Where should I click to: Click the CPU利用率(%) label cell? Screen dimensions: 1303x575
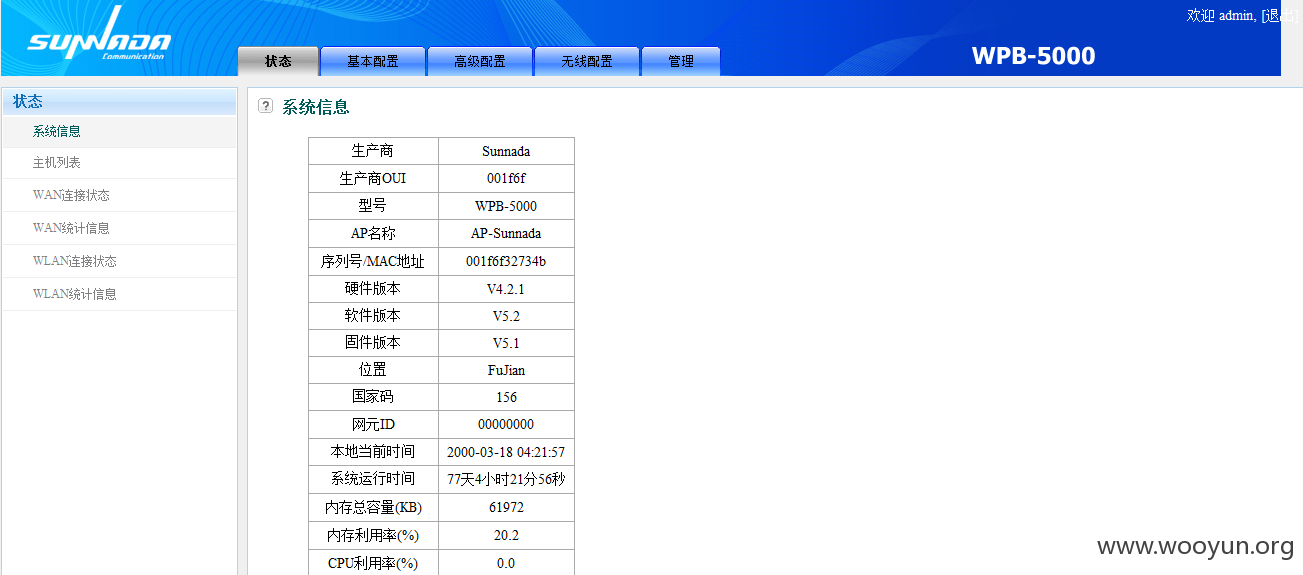click(373, 563)
